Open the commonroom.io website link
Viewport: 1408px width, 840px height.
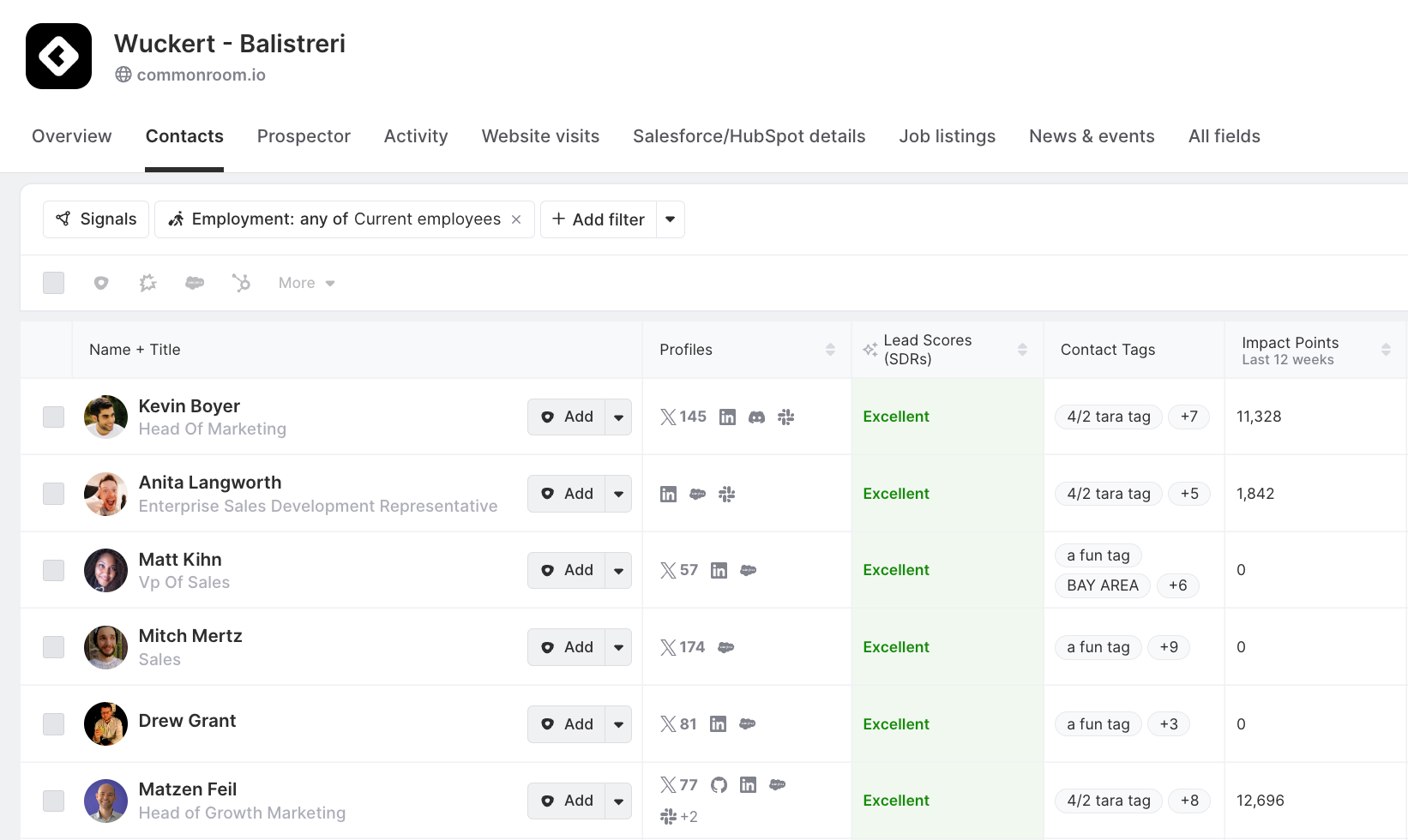(201, 75)
